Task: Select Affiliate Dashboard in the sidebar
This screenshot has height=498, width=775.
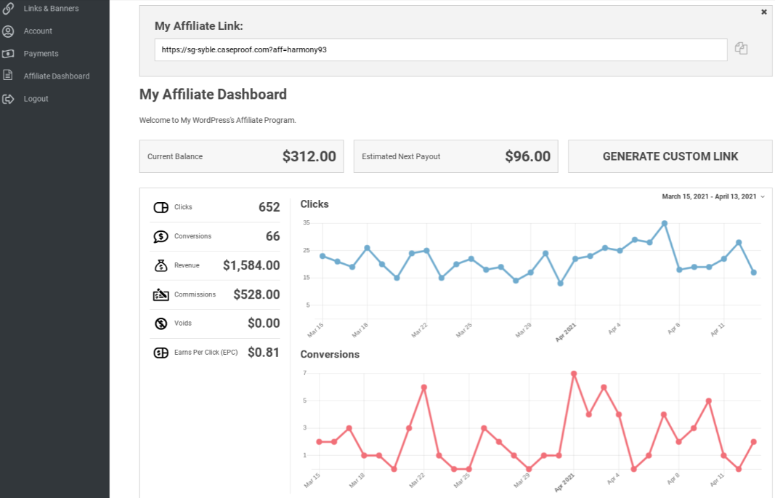Action: tap(56, 76)
